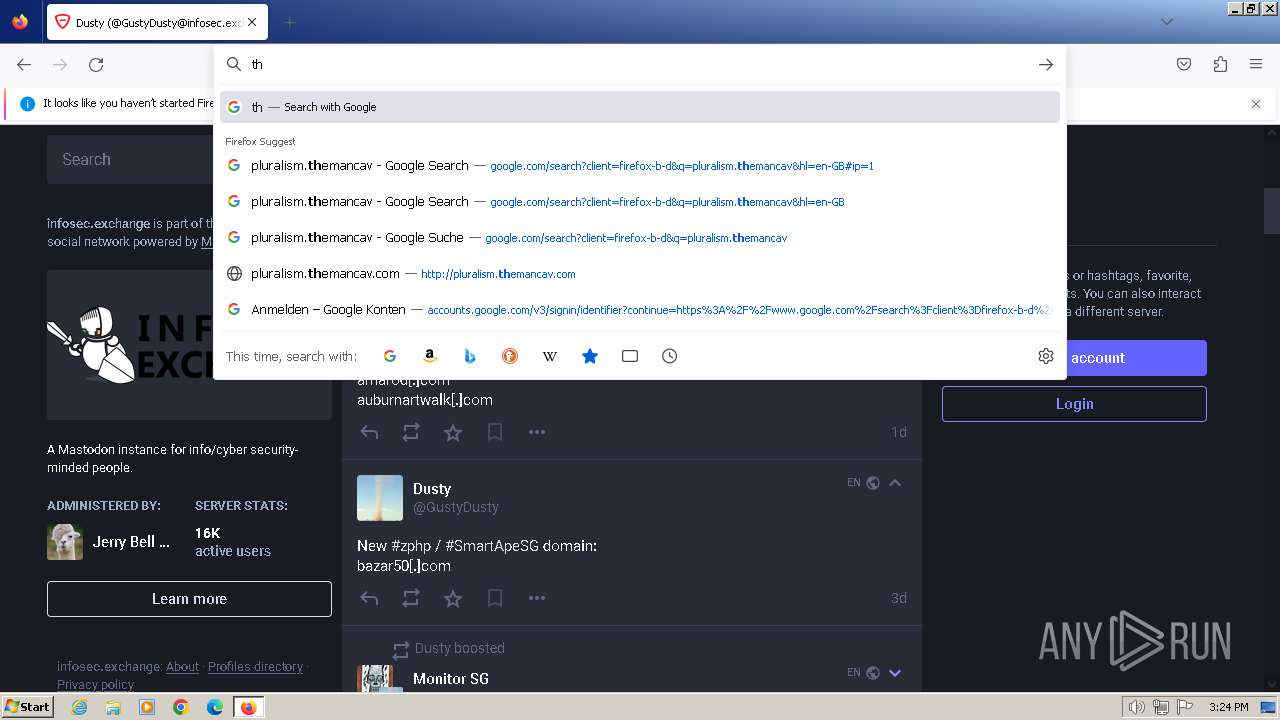Image resolution: width=1280 pixels, height=720 pixels.
Task: Favorite the bazar50 post
Action: [453, 598]
